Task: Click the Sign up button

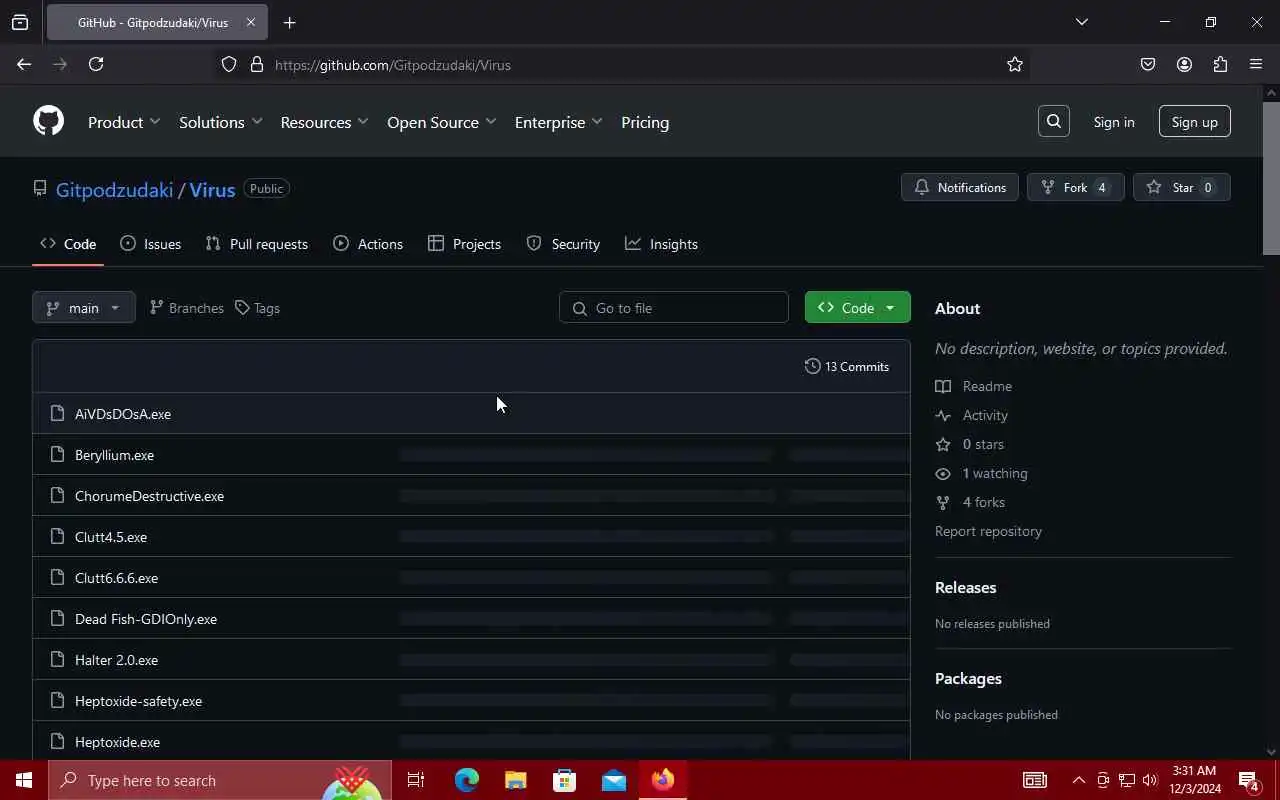Action: pos(1195,122)
